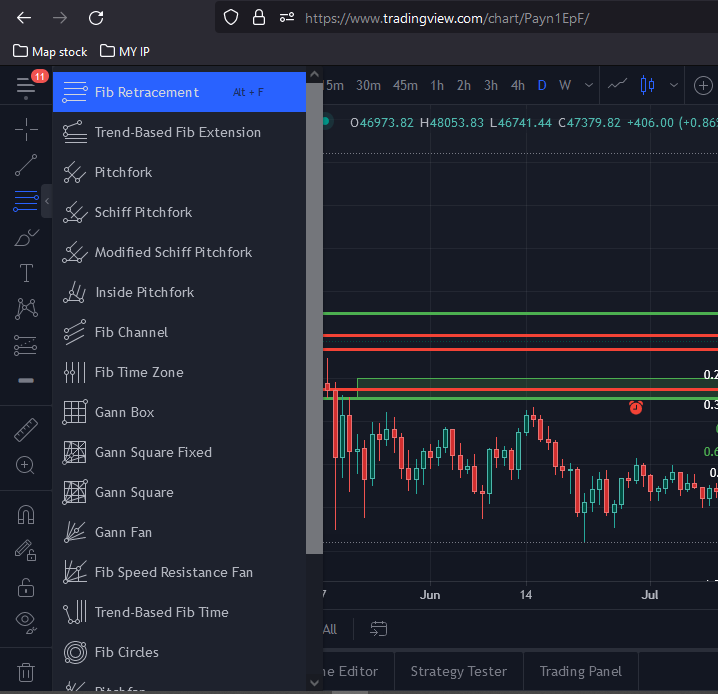This screenshot has height=694, width=718.
Task: Toggle stay in drawing mode
Action: (x=26, y=551)
